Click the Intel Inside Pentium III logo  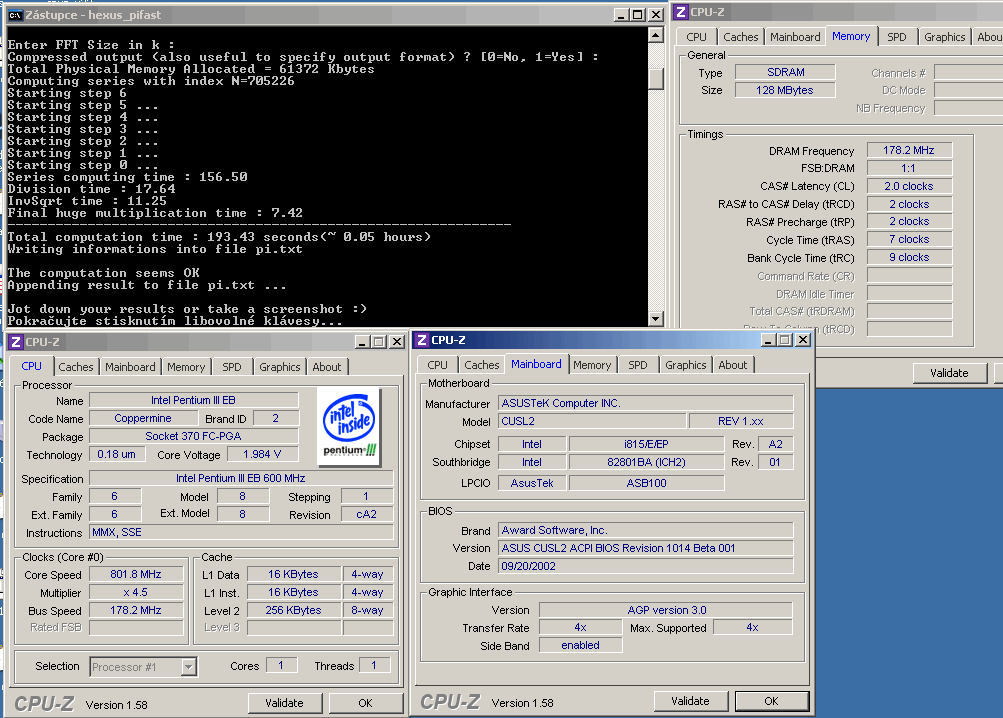[x=349, y=426]
